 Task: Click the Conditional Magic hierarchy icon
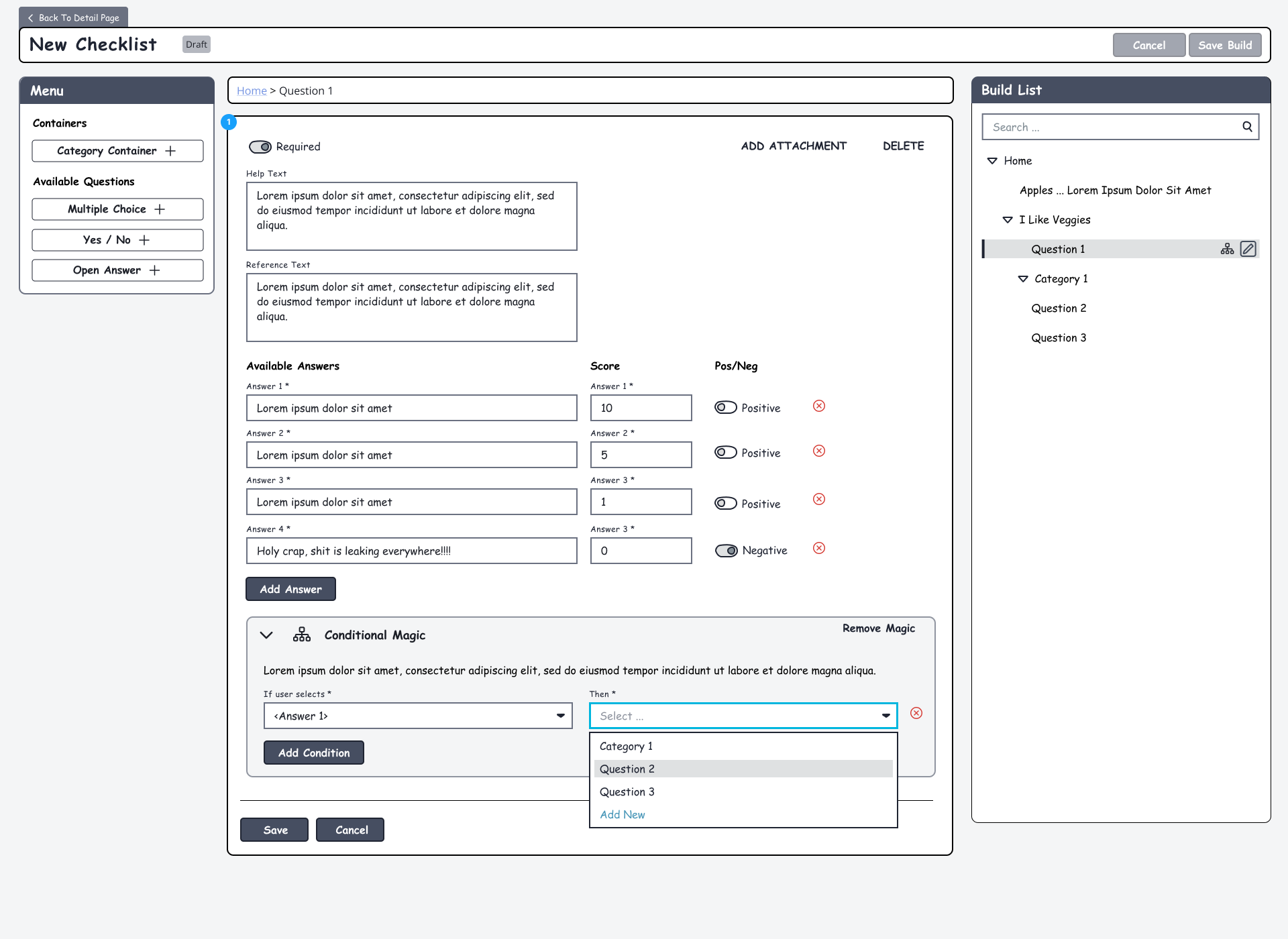coord(302,634)
